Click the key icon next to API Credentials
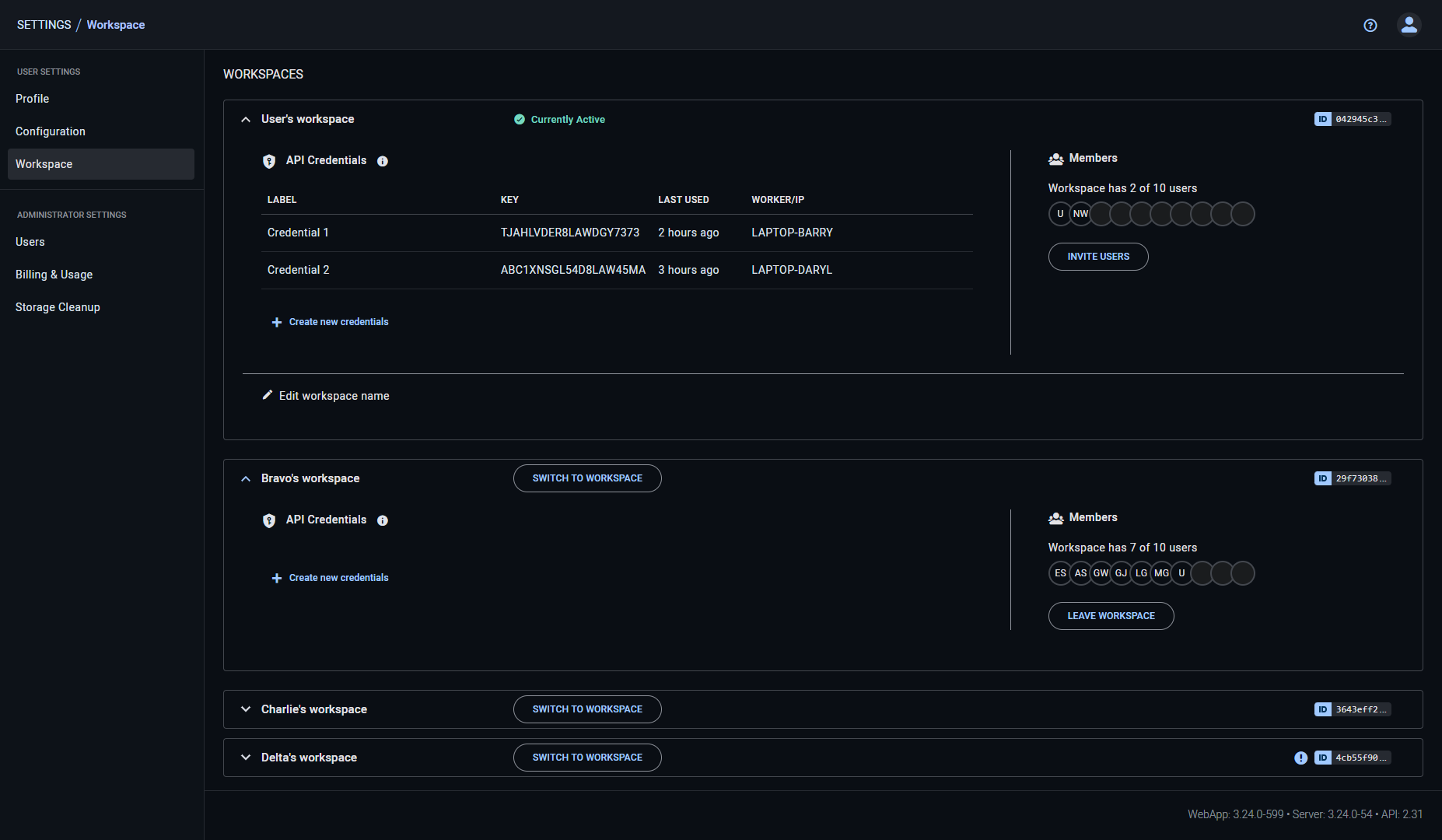 (269, 161)
